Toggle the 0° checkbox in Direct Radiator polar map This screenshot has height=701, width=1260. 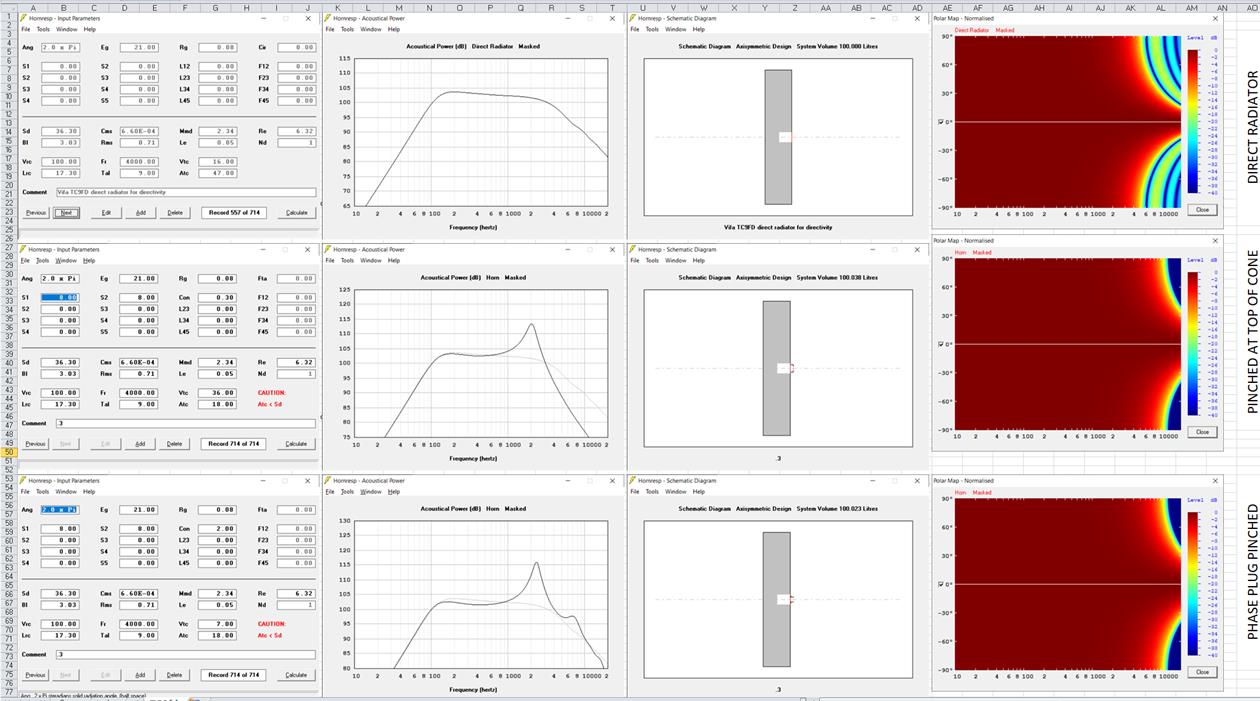[x=941, y=122]
